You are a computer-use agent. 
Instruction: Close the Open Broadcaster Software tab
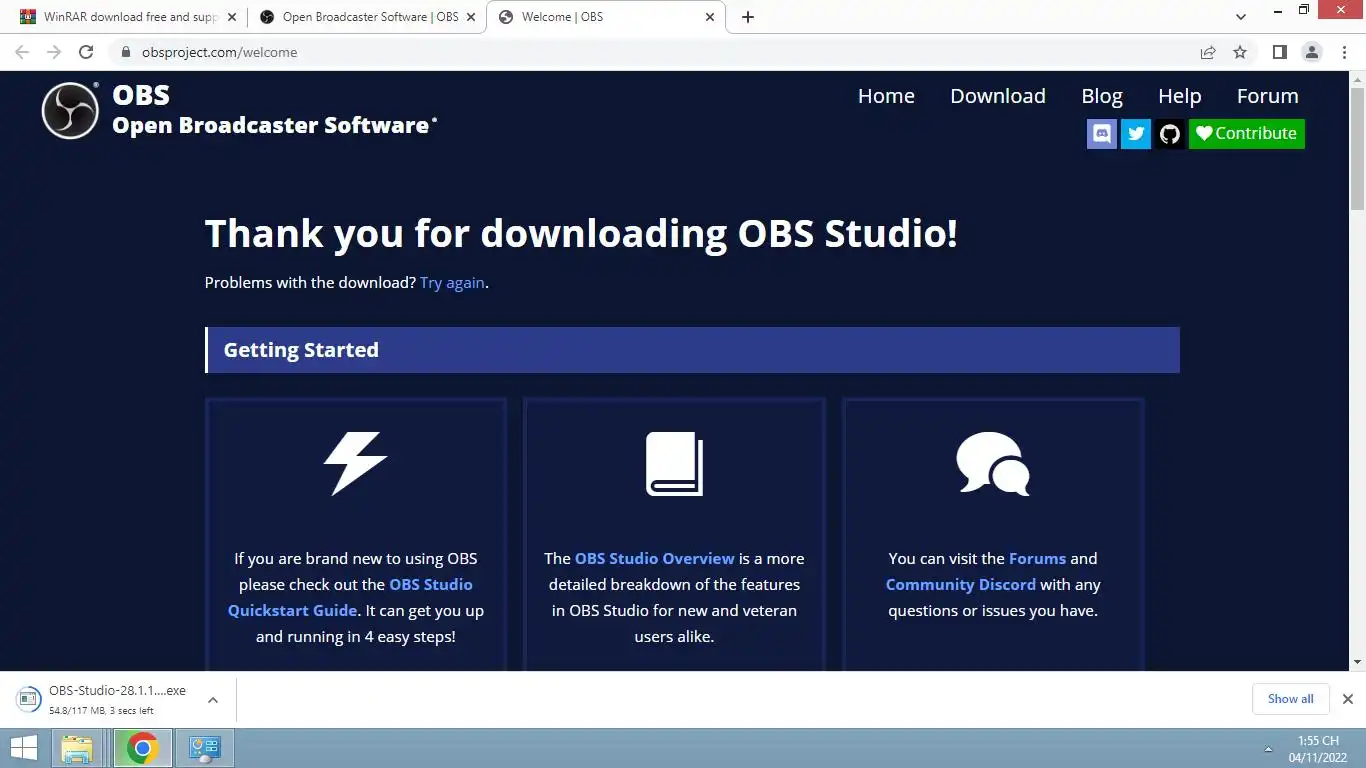click(x=471, y=17)
